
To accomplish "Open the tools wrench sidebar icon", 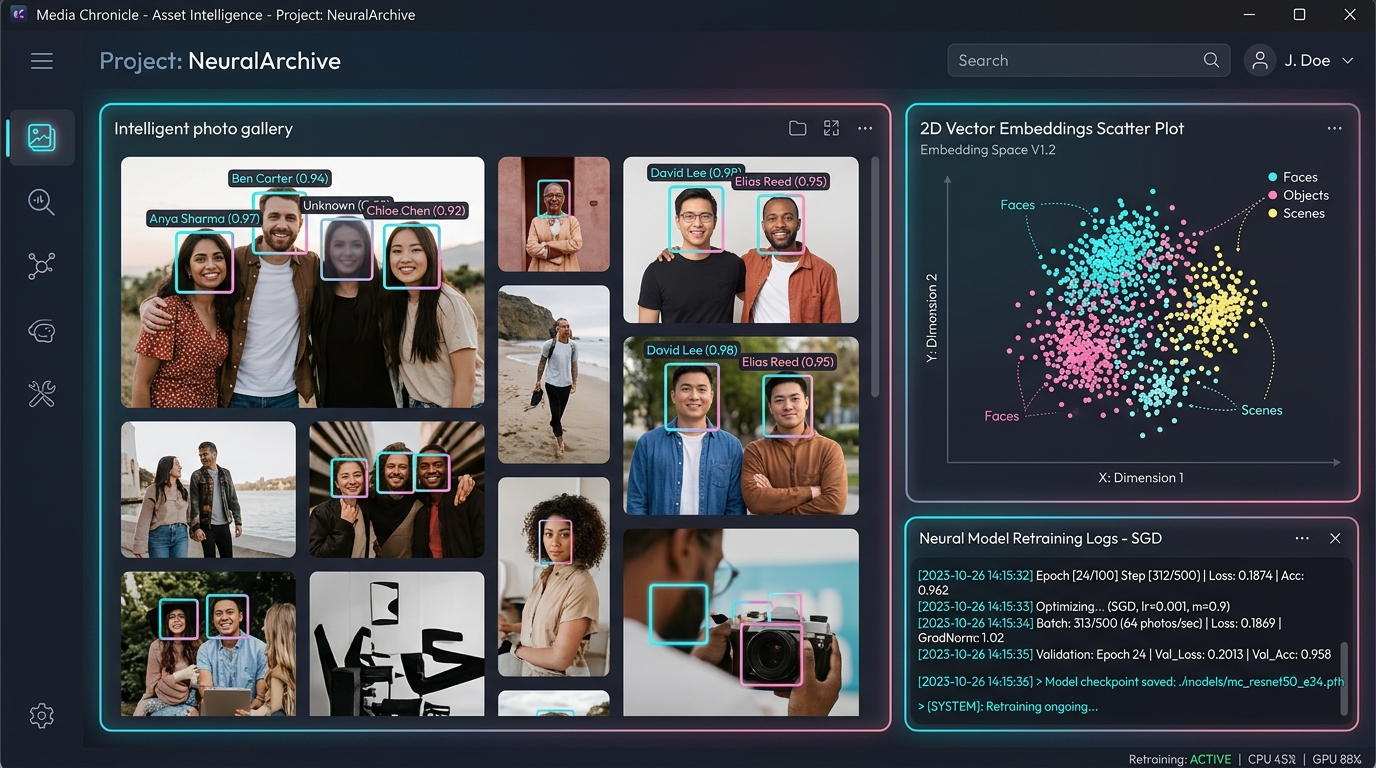I will (x=41, y=395).
